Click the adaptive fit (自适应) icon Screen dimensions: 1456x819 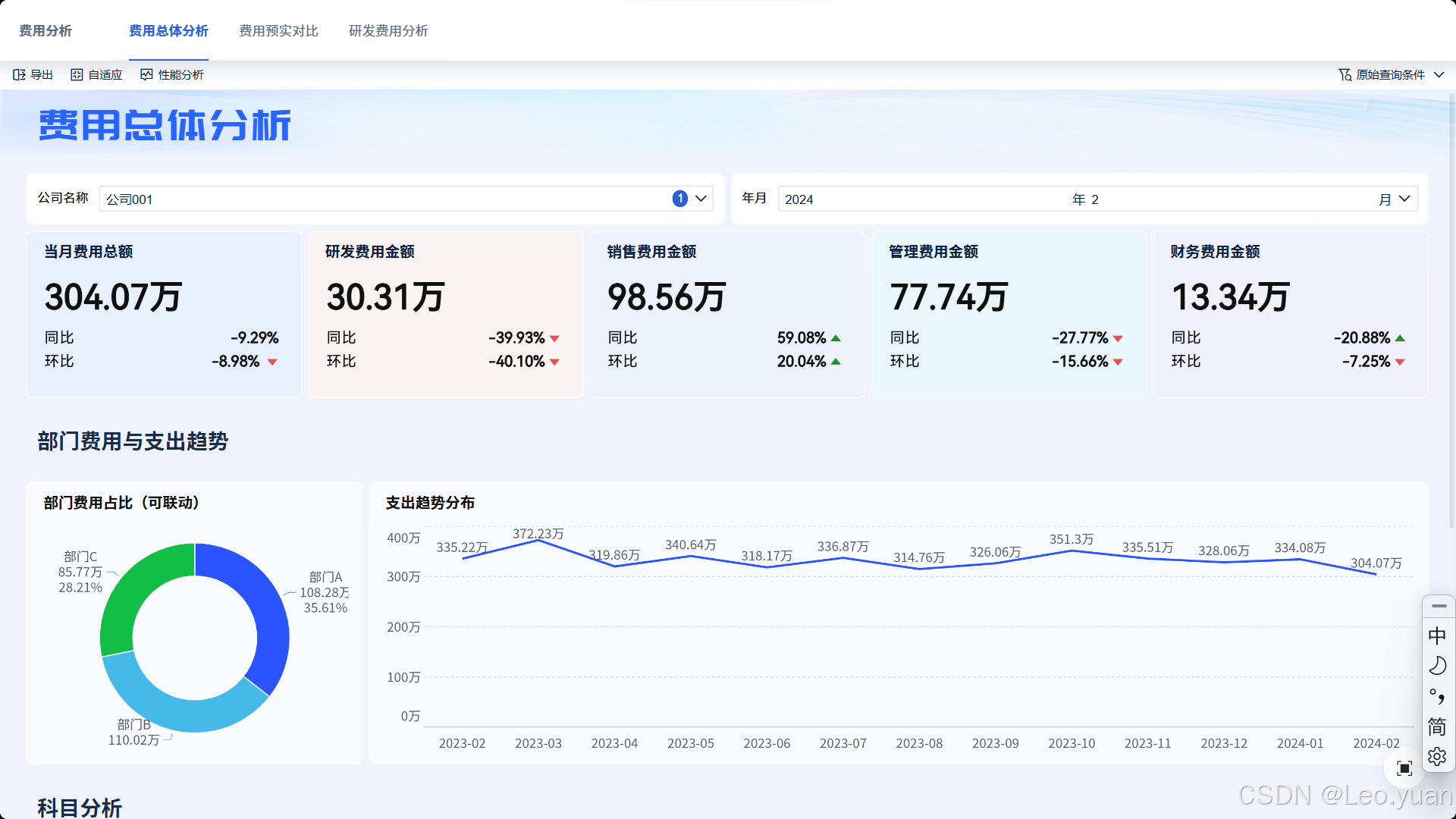[x=77, y=74]
